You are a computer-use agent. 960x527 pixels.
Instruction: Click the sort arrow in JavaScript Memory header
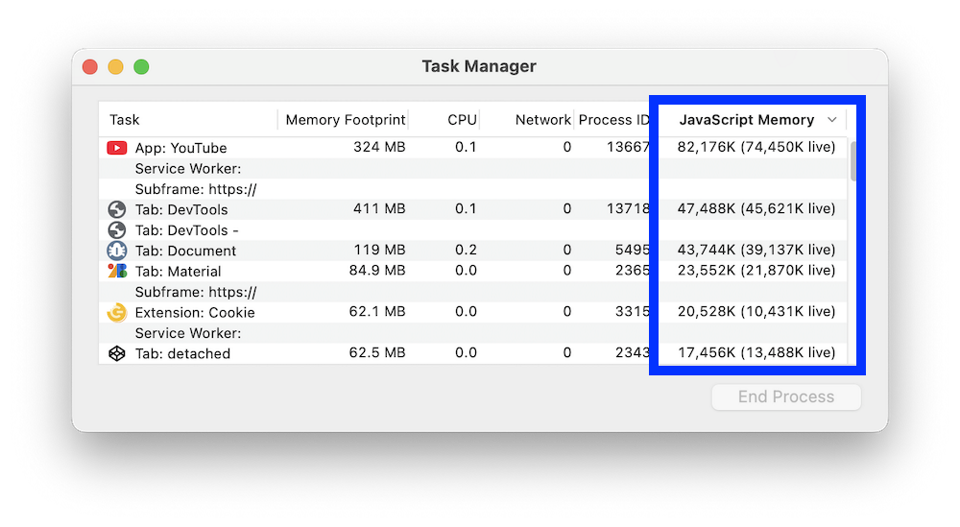pyautogui.click(x=832, y=120)
